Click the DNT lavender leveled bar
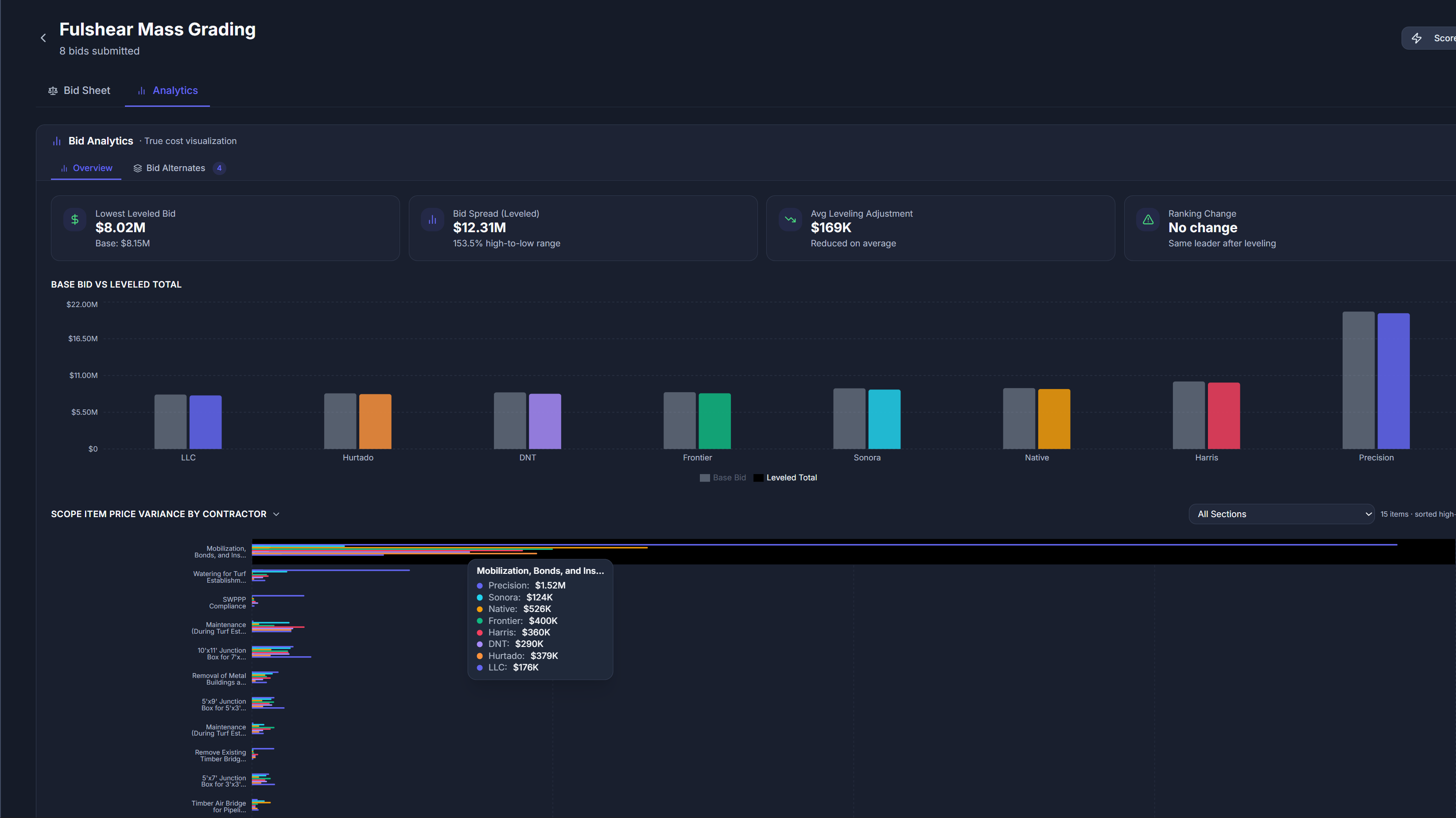1456x818 pixels. pos(545,421)
